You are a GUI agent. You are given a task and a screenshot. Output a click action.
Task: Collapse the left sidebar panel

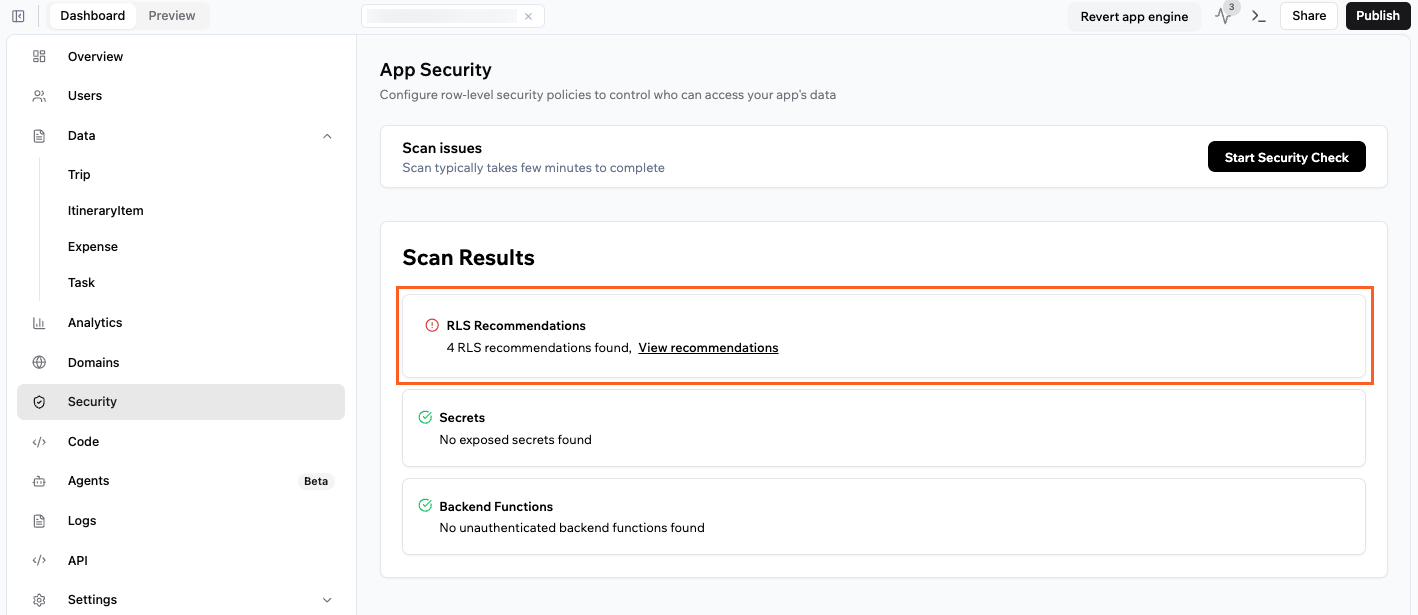18,15
